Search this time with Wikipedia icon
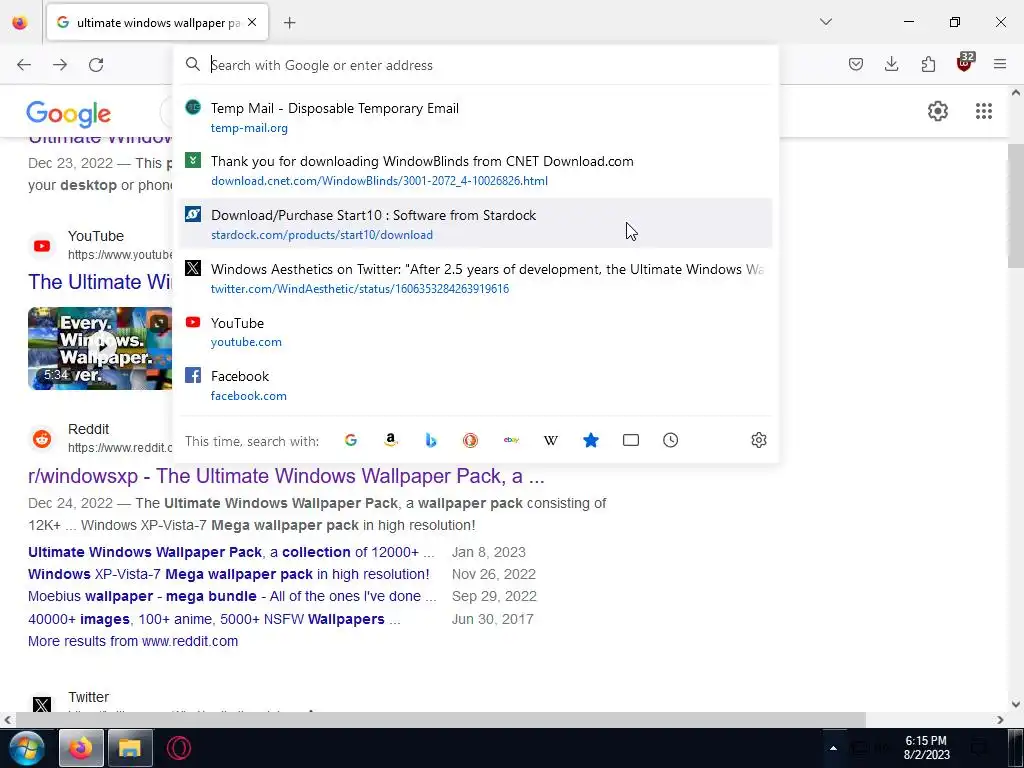The image size is (1024, 768). pos(551,440)
